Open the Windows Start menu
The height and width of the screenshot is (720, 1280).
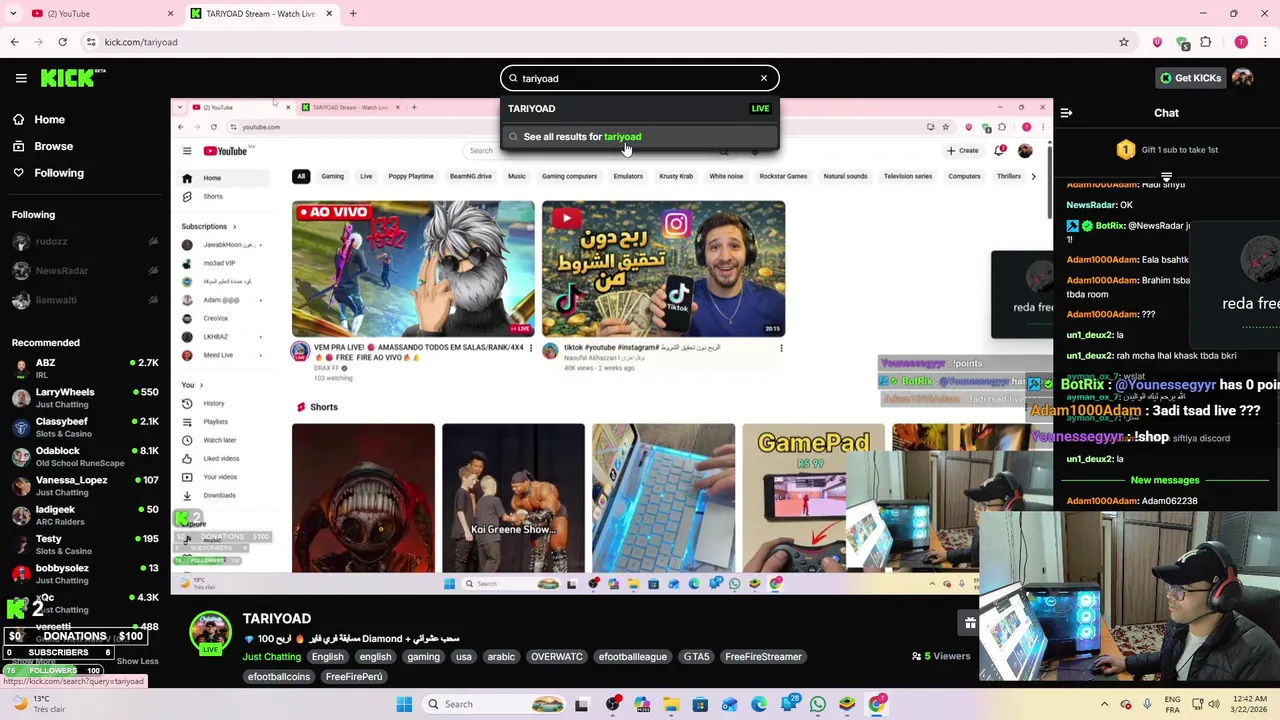[x=404, y=704]
